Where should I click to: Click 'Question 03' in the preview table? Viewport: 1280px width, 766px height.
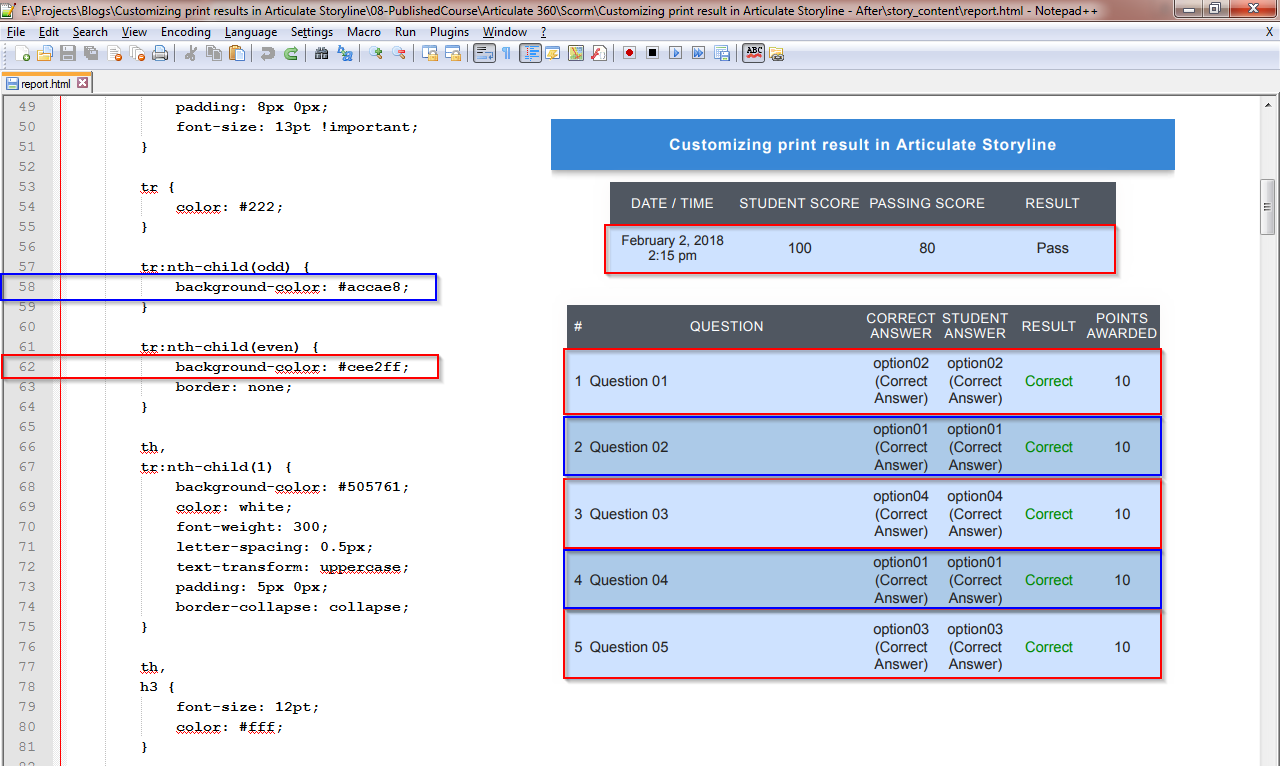[629, 514]
